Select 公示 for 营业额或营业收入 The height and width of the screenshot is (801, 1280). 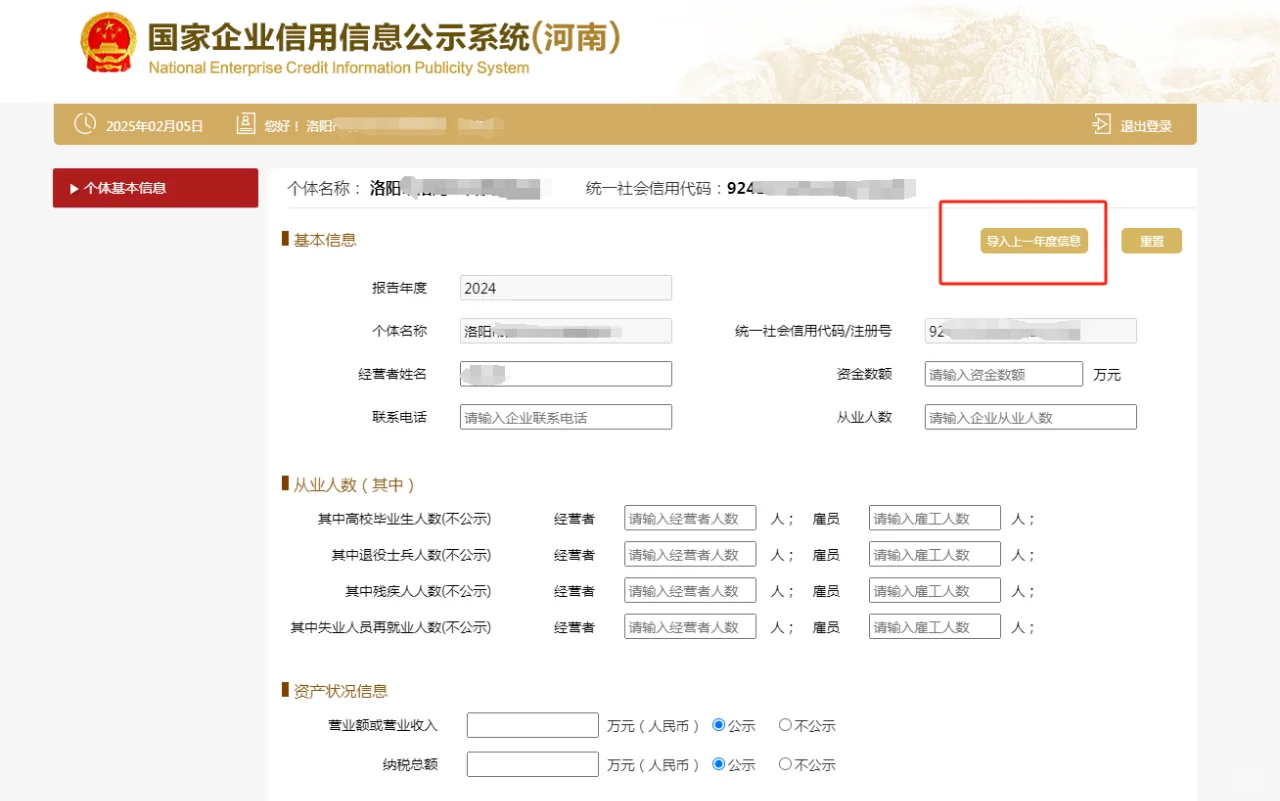pos(718,725)
